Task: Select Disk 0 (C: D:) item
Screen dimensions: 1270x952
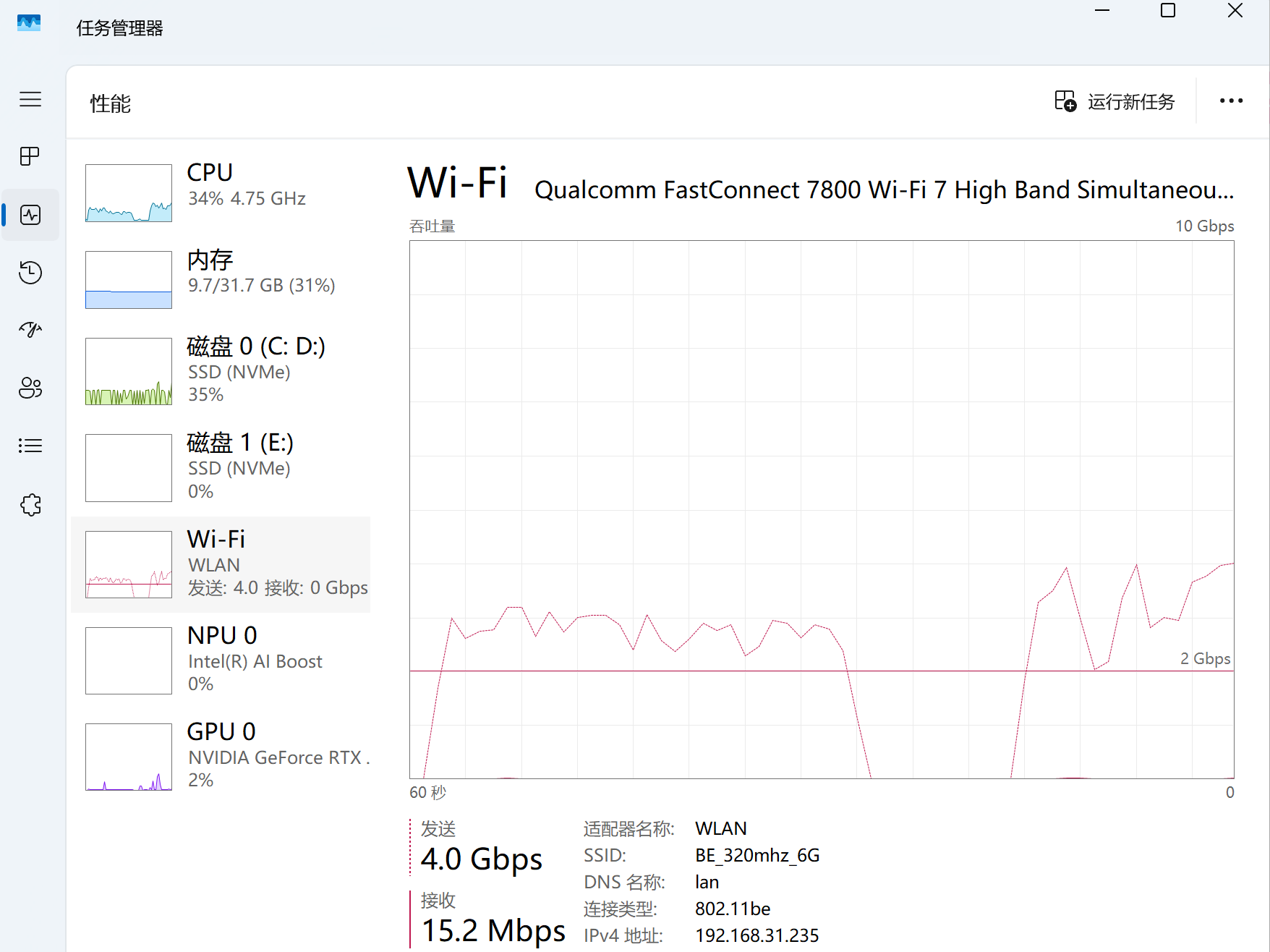Action: (221, 370)
